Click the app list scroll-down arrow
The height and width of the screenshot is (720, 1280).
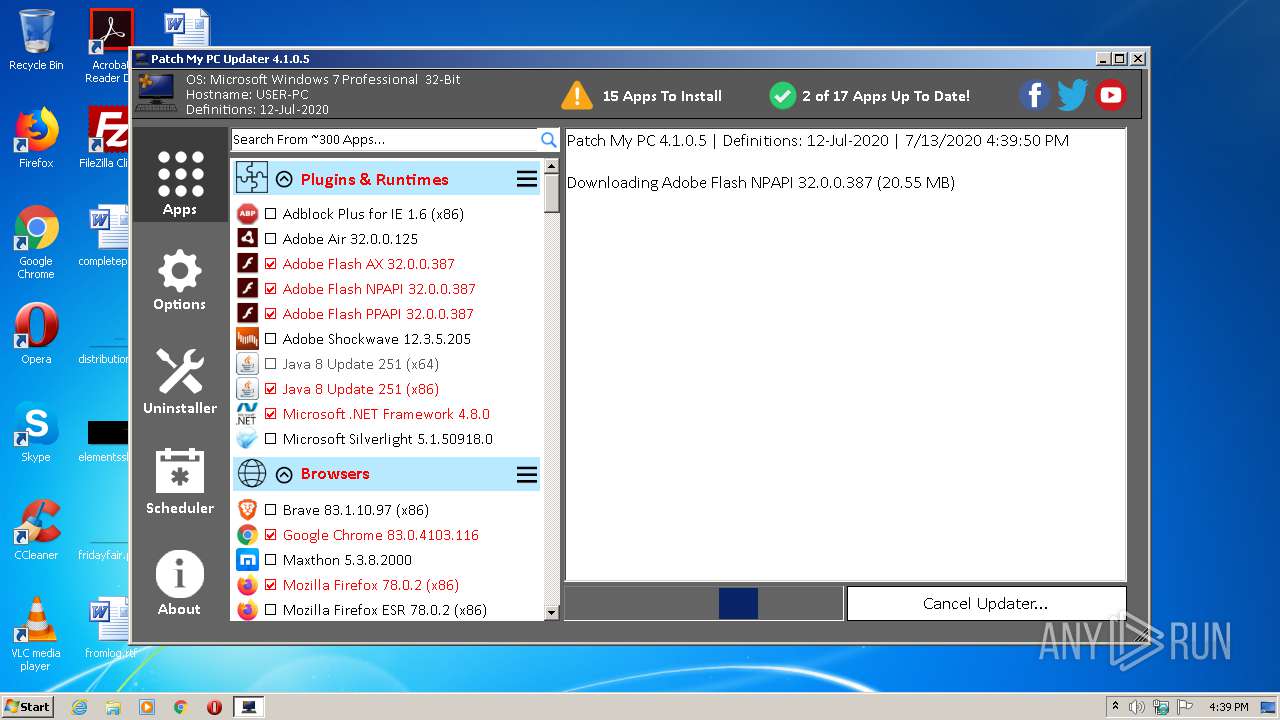[x=552, y=612]
